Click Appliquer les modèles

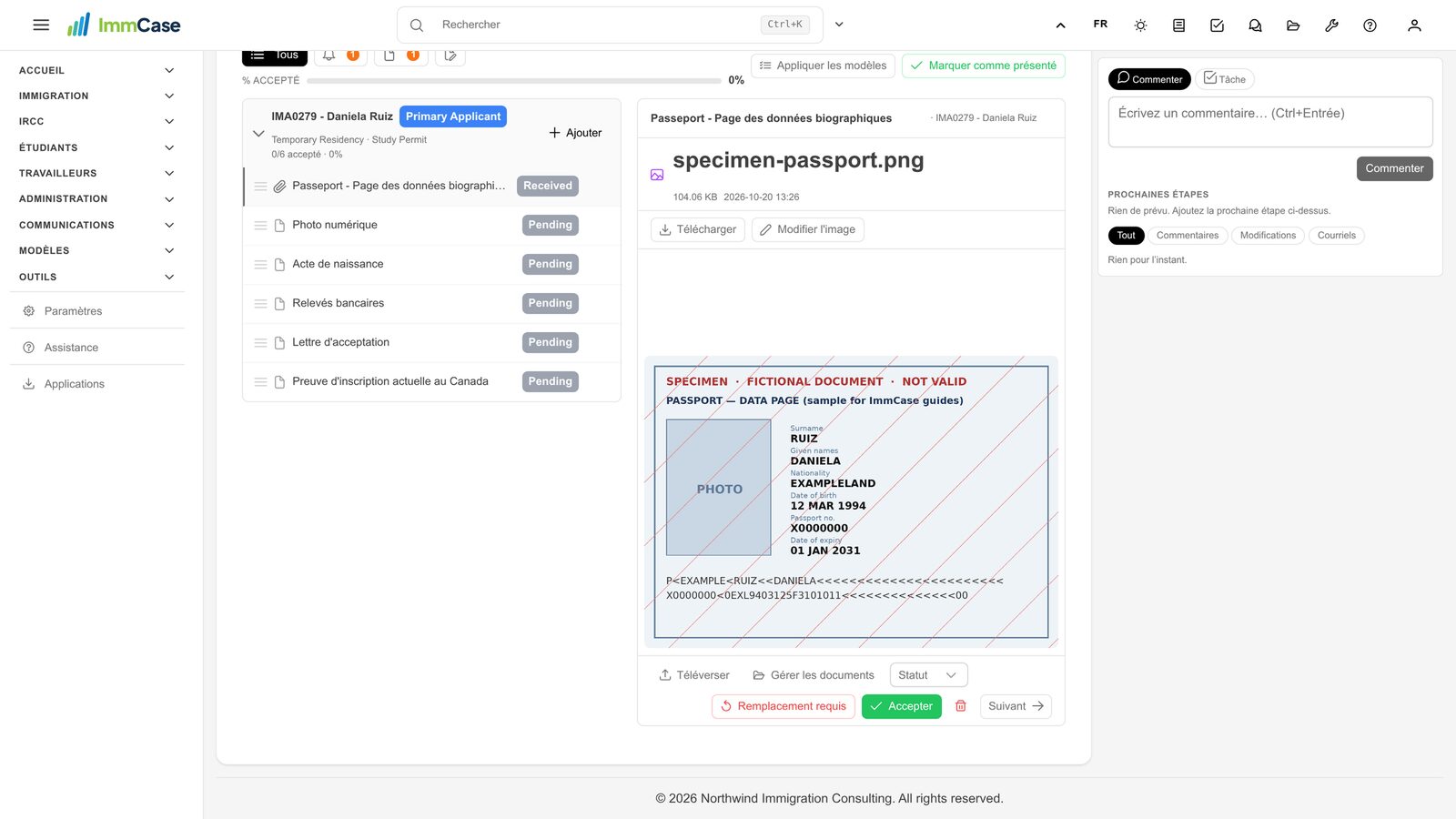(823, 66)
